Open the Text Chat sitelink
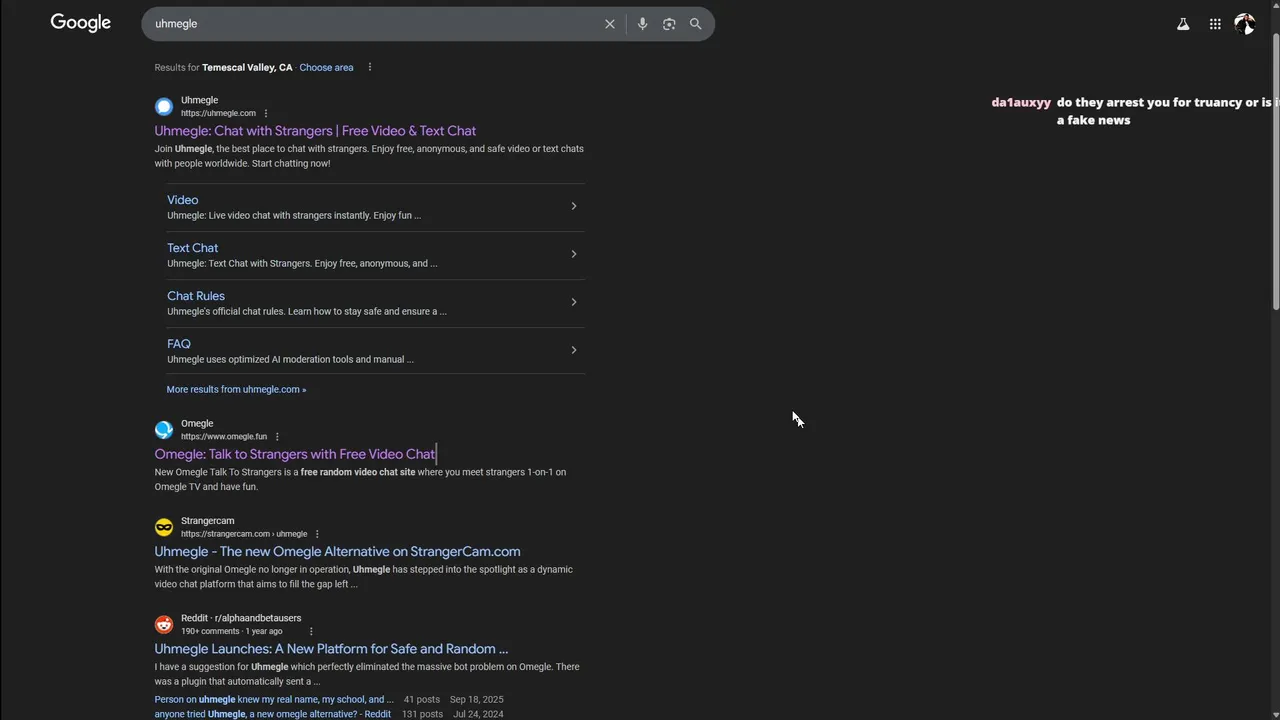Image resolution: width=1280 pixels, height=720 pixels. (192, 248)
